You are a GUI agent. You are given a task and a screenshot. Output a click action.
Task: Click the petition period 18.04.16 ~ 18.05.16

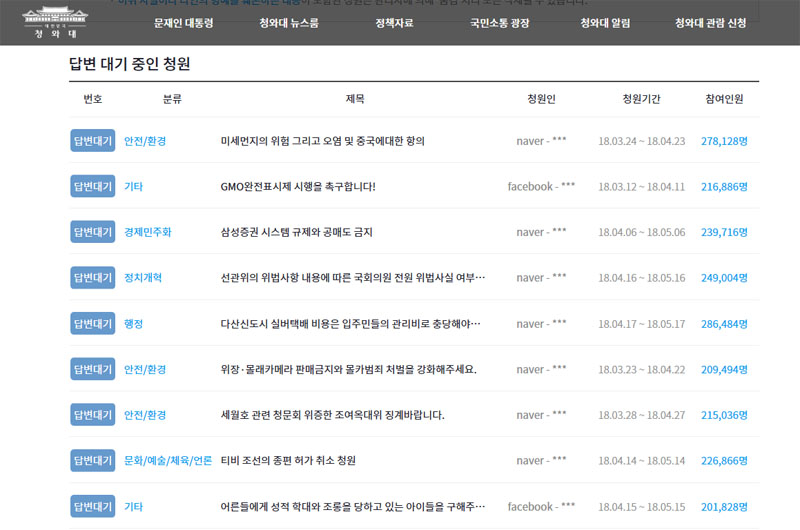(x=642, y=277)
